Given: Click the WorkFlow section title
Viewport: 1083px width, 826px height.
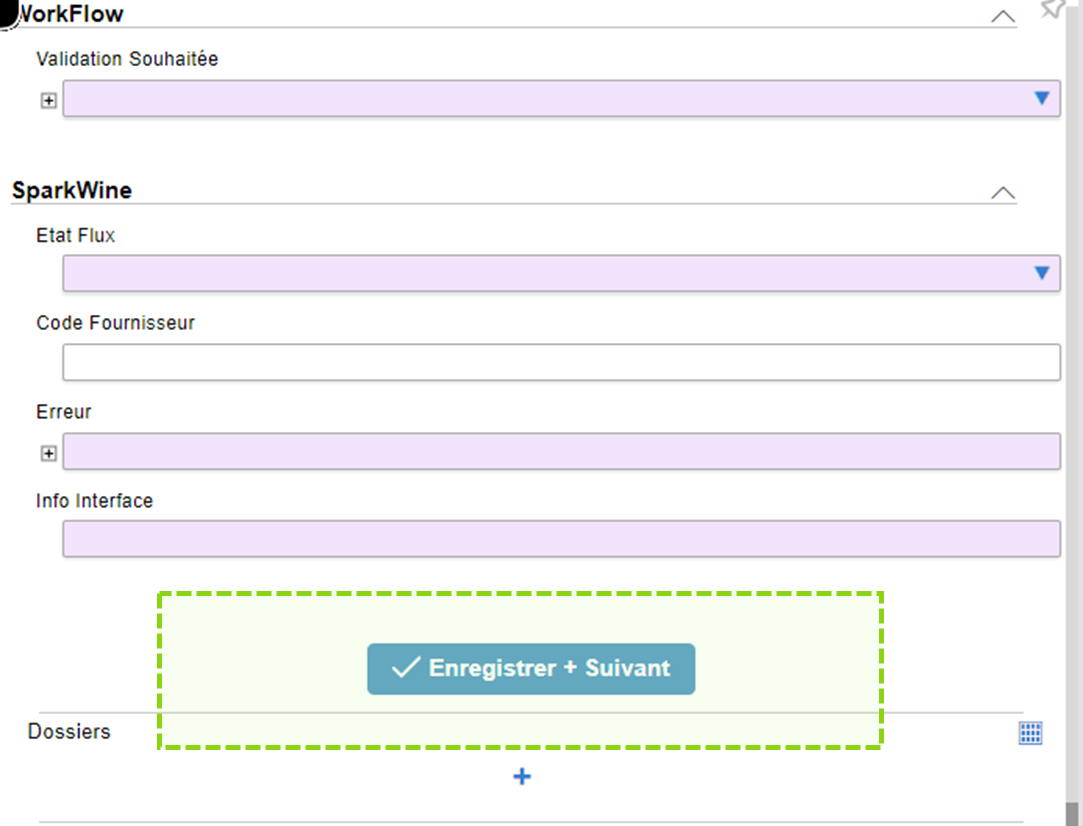Looking at the screenshot, I should tap(70, 14).
